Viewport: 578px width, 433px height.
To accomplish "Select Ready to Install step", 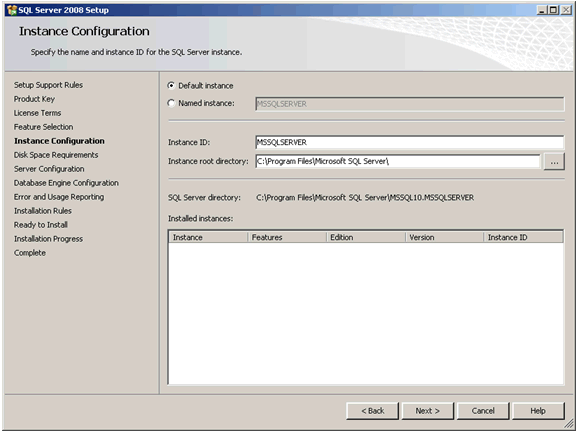I will (41, 225).
